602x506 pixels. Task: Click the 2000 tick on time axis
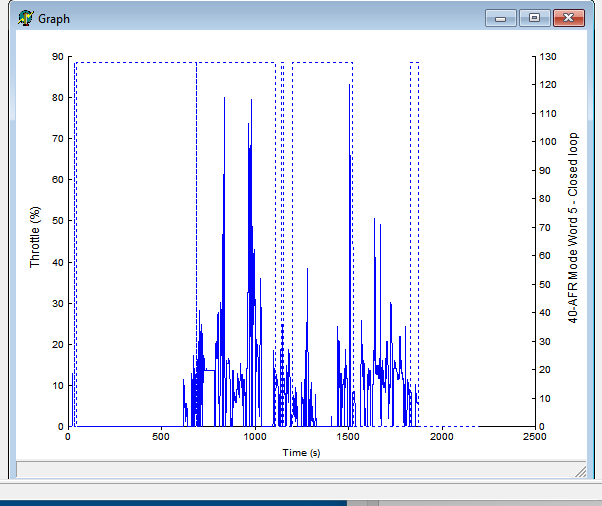point(442,437)
